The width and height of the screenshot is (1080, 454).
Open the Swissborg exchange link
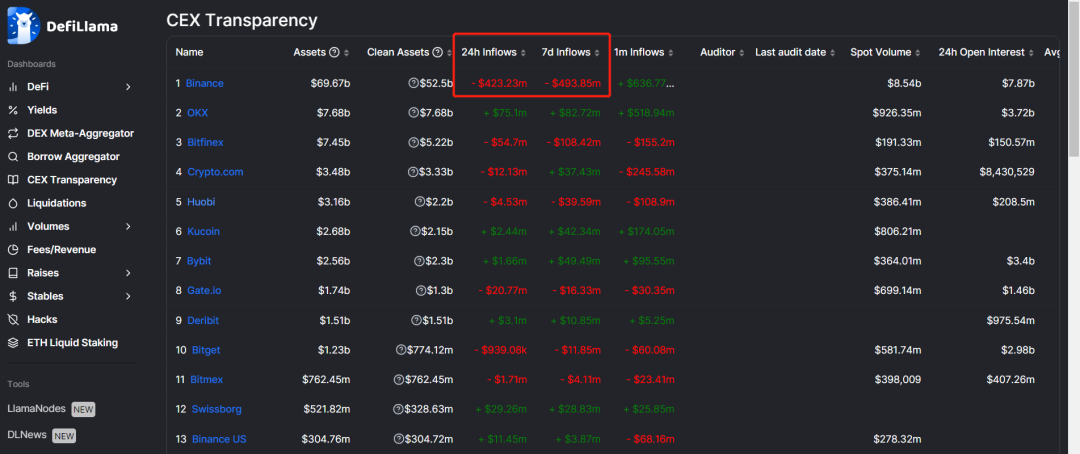pos(216,409)
